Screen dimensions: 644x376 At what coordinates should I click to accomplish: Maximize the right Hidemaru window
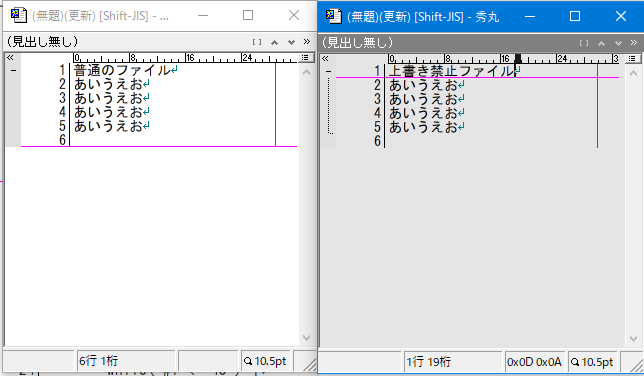[575, 16]
